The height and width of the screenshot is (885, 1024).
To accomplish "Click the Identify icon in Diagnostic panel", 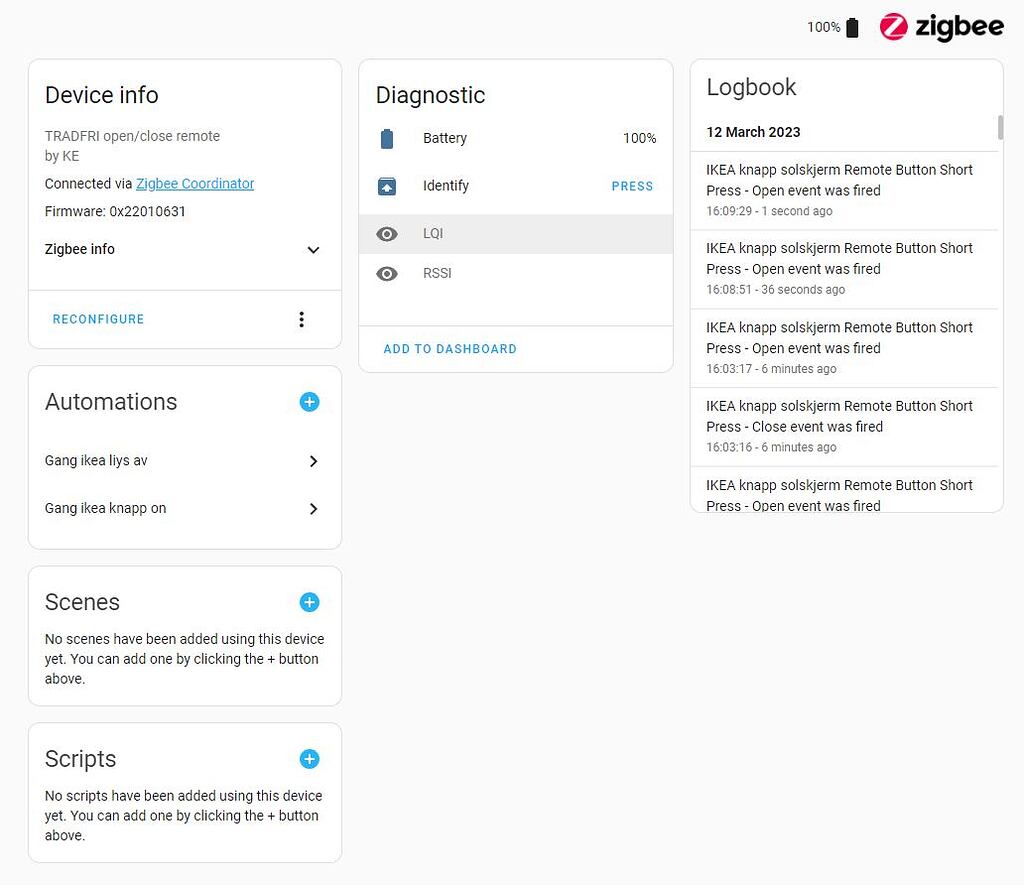I will tap(385, 186).
